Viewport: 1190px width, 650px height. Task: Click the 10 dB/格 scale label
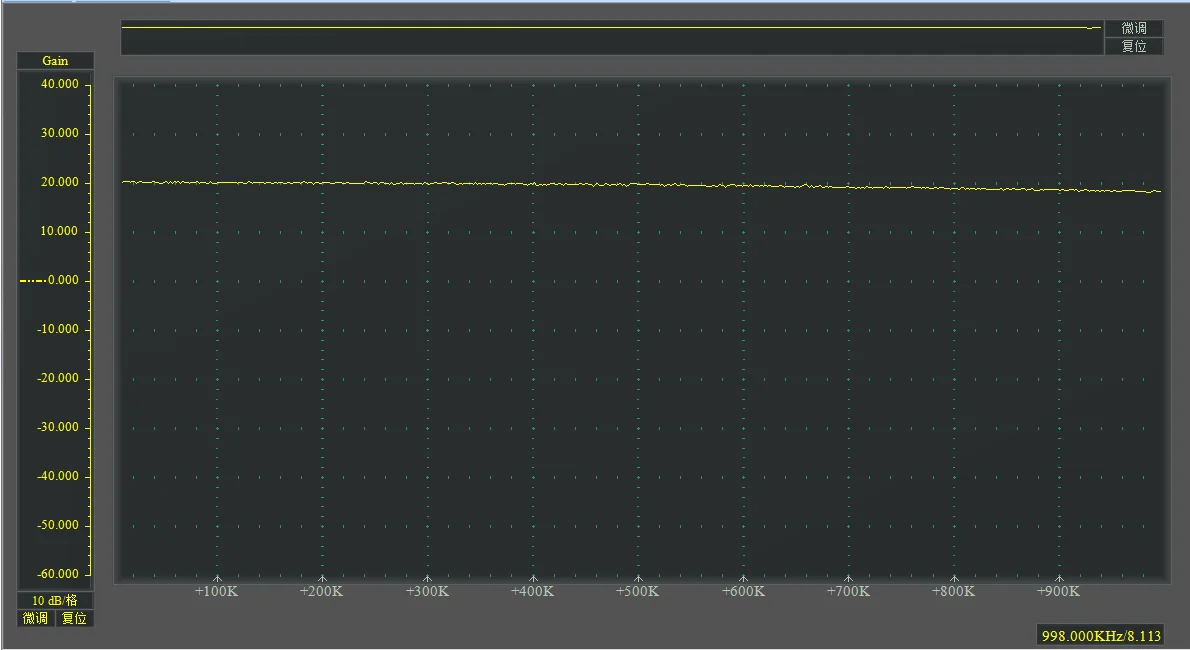tap(55, 600)
